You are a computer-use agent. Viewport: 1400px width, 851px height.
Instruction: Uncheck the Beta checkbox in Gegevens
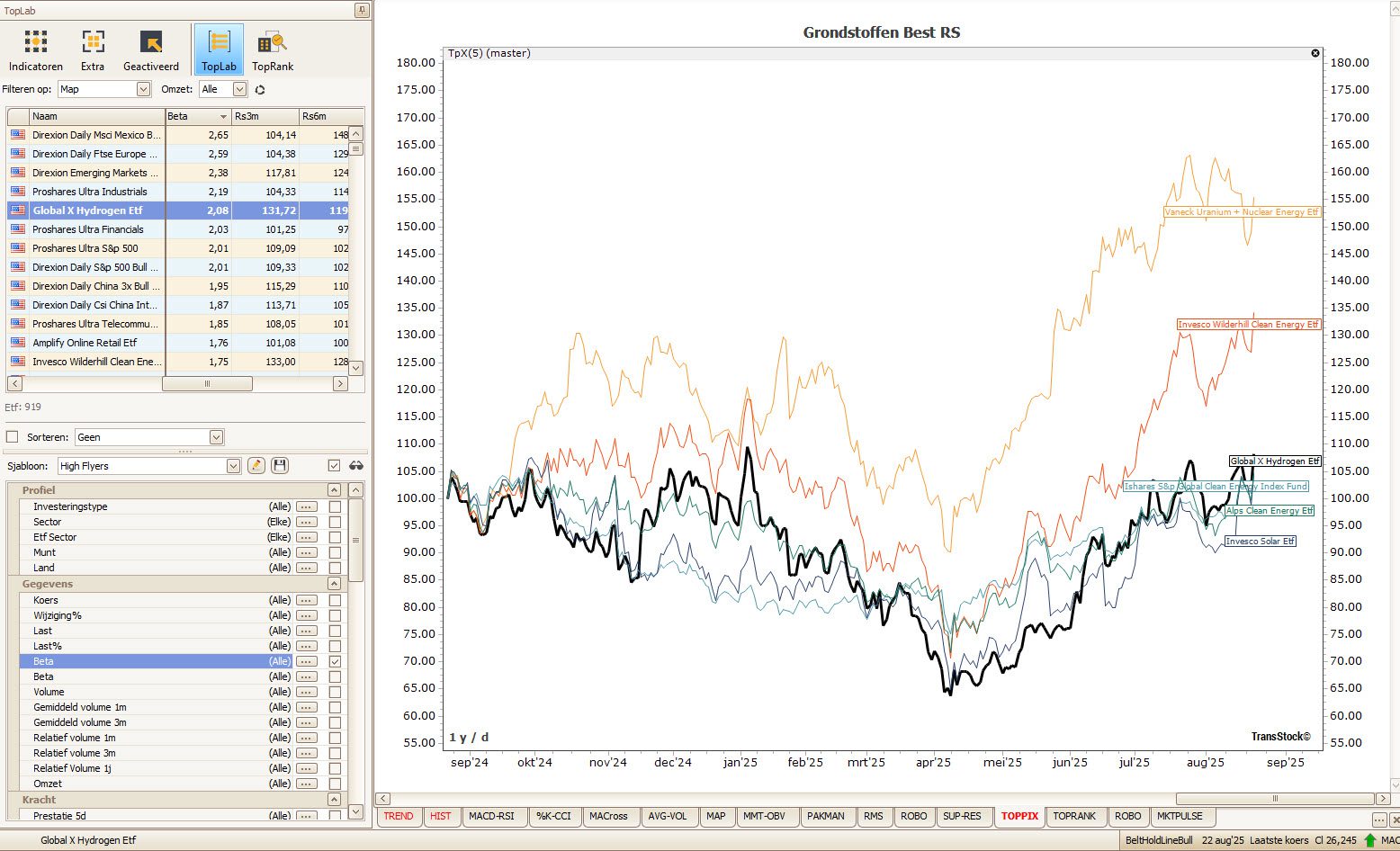[334, 660]
